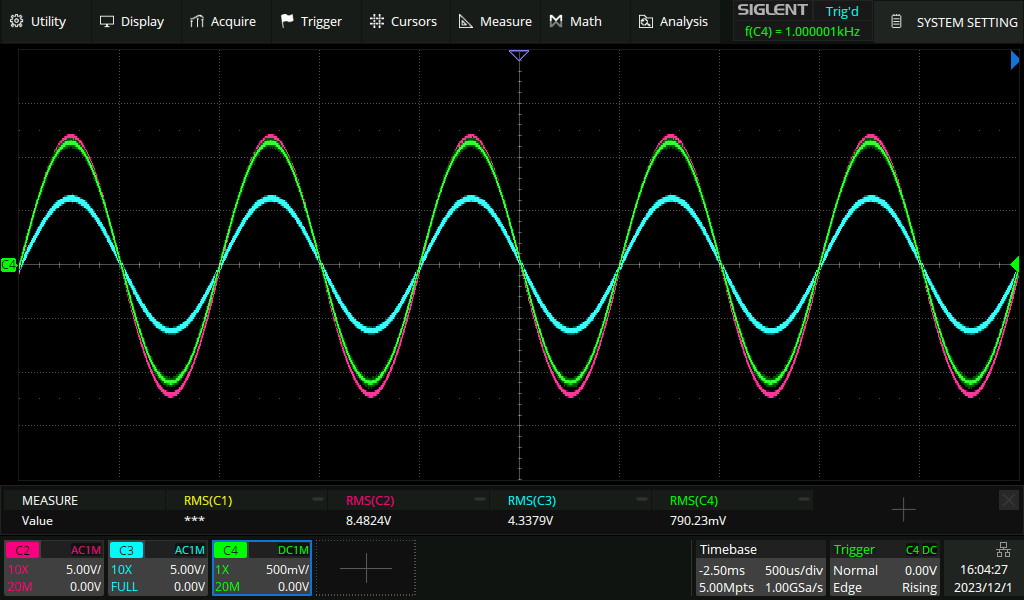This screenshot has height=600, width=1024.
Task: Select the C4 channel offset marker on left
Action: [x=8, y=264]
